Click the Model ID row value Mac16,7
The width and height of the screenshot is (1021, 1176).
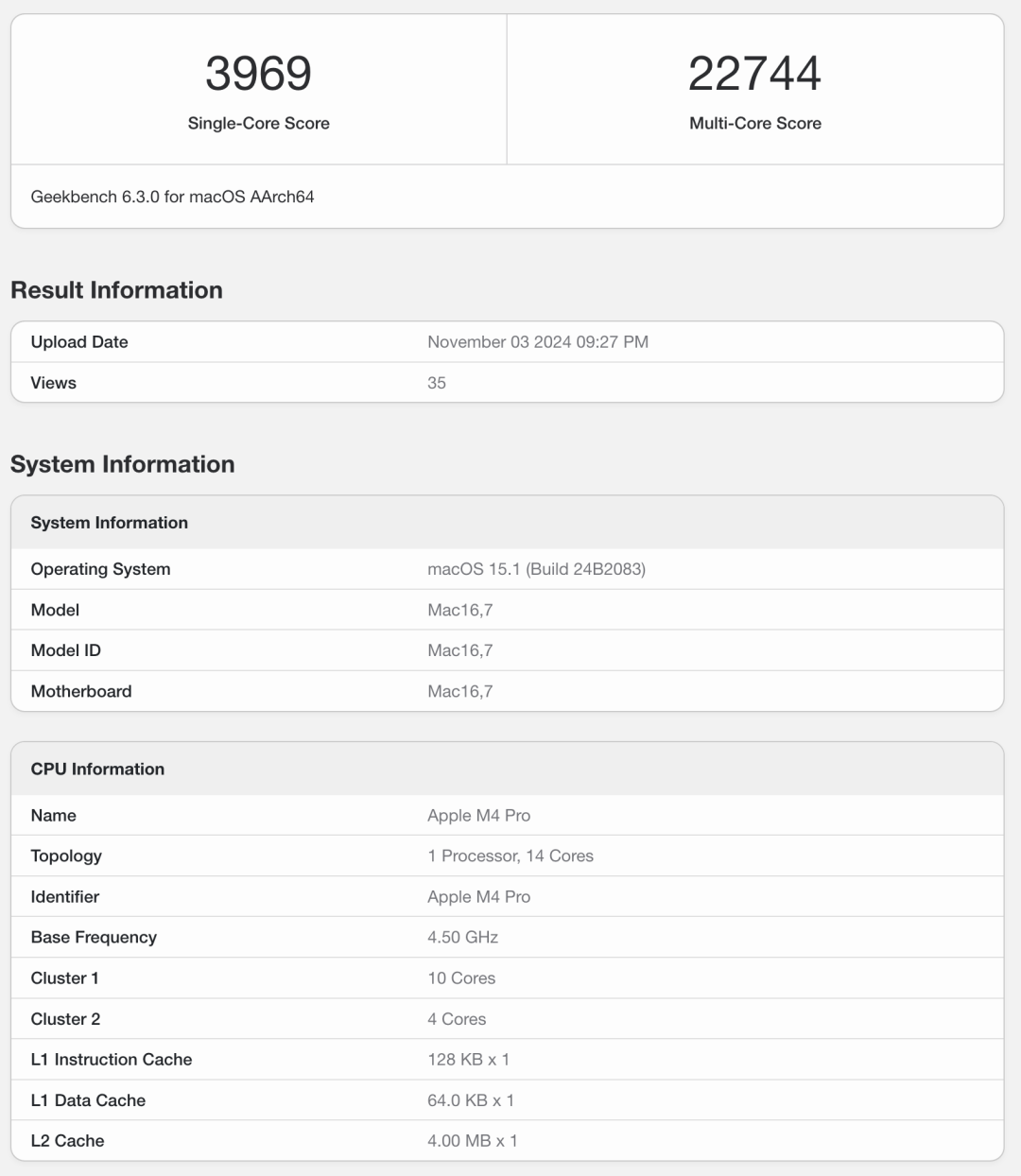pyautogui.click(x=459, y=650)
